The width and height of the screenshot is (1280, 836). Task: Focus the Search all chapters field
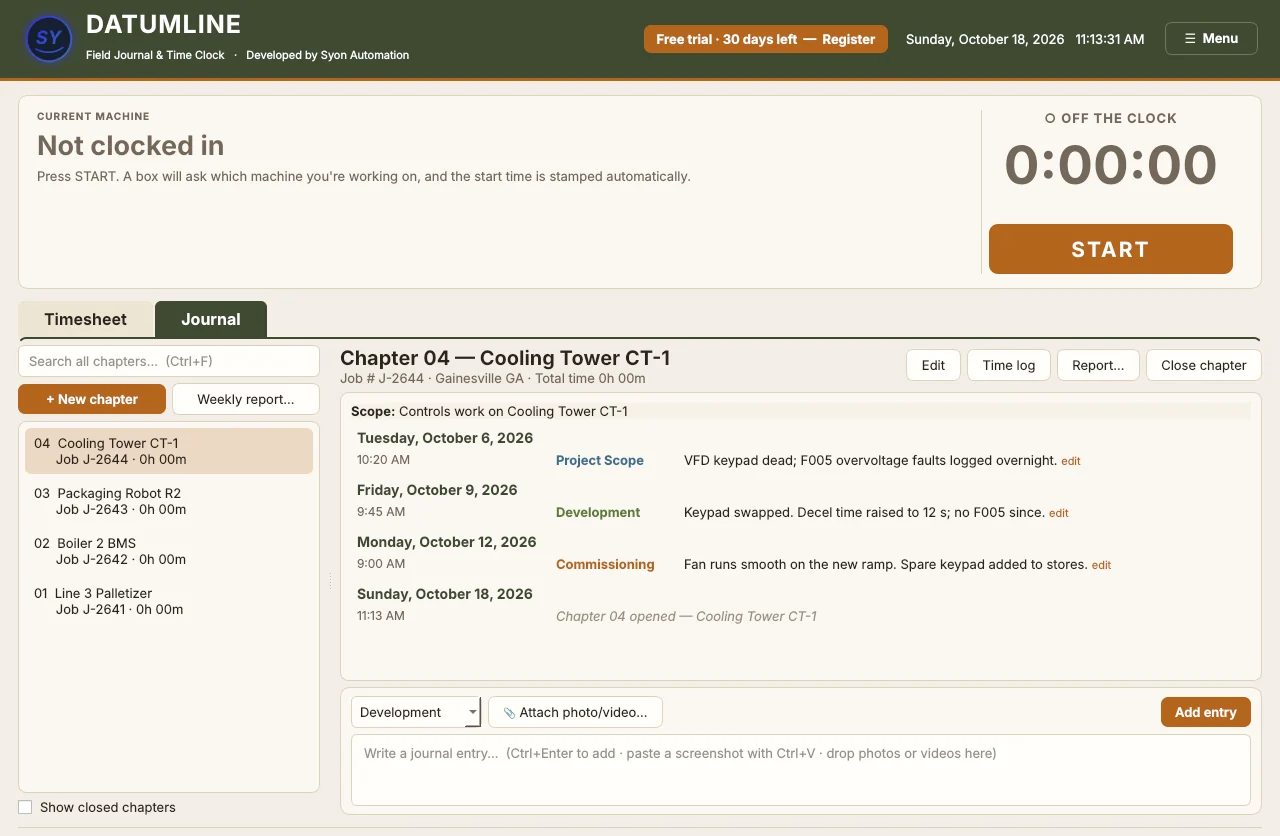coord(169,361)
